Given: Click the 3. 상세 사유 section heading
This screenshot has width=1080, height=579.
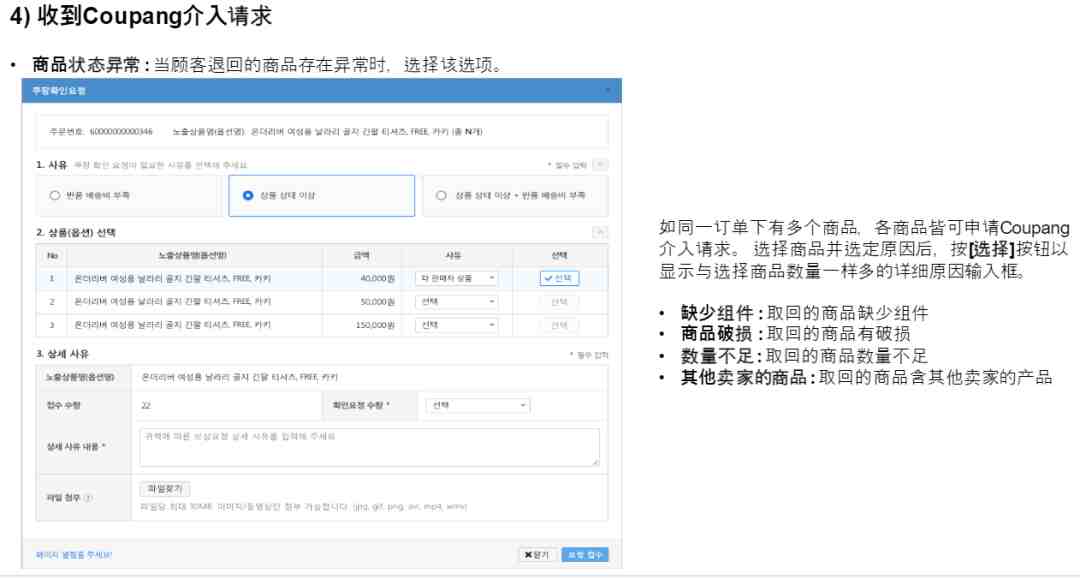Looking at the screenshot, I should pyautogui.click(x=62, y=354).
